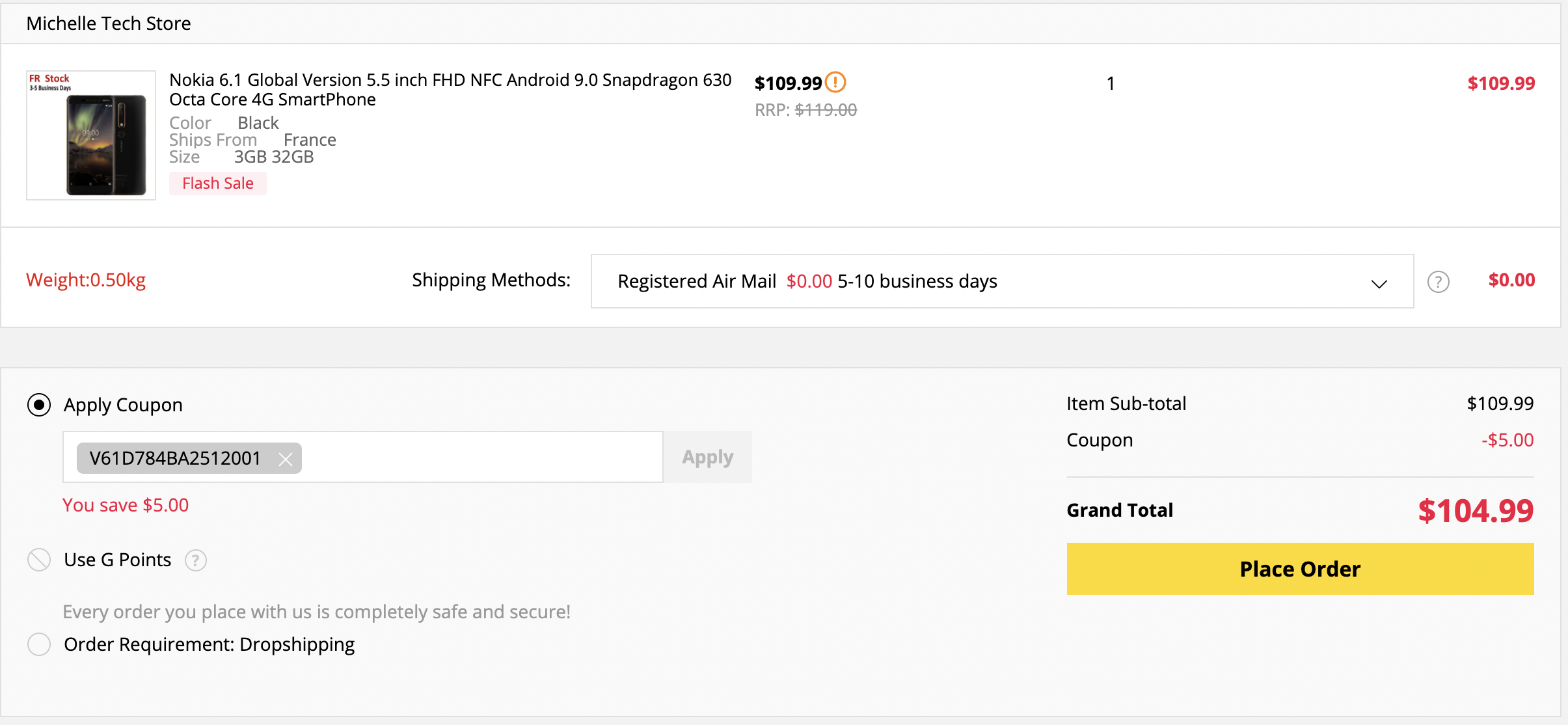Click the yellow Place Order button
The image size is (1568, 725).
(x=1300, y=569)
